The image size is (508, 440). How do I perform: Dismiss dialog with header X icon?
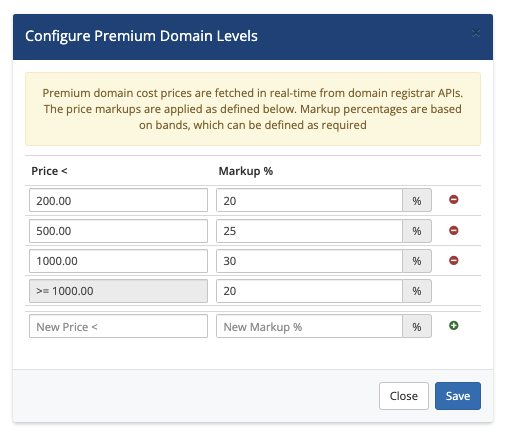476,33
